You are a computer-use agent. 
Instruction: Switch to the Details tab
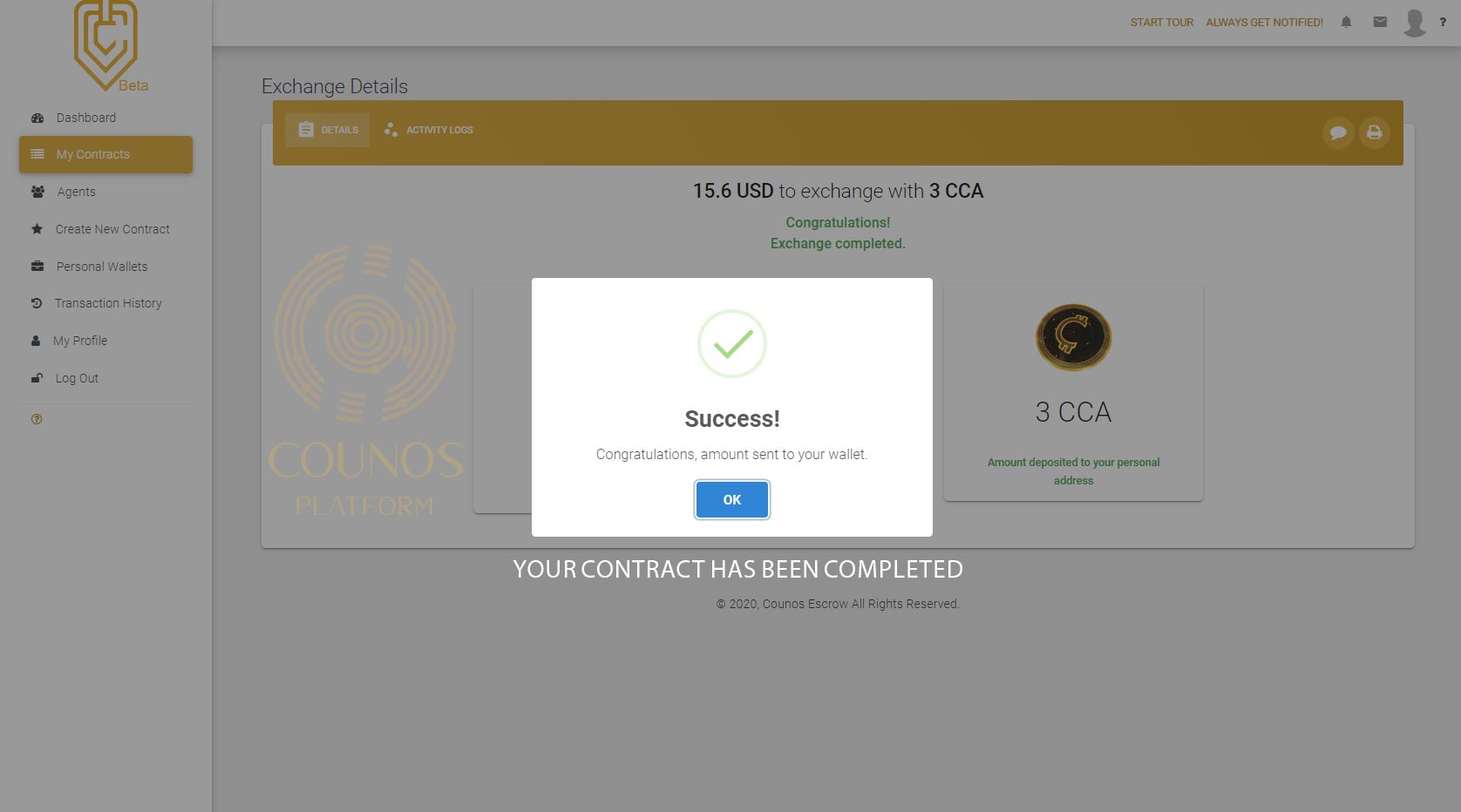[328, 130]
